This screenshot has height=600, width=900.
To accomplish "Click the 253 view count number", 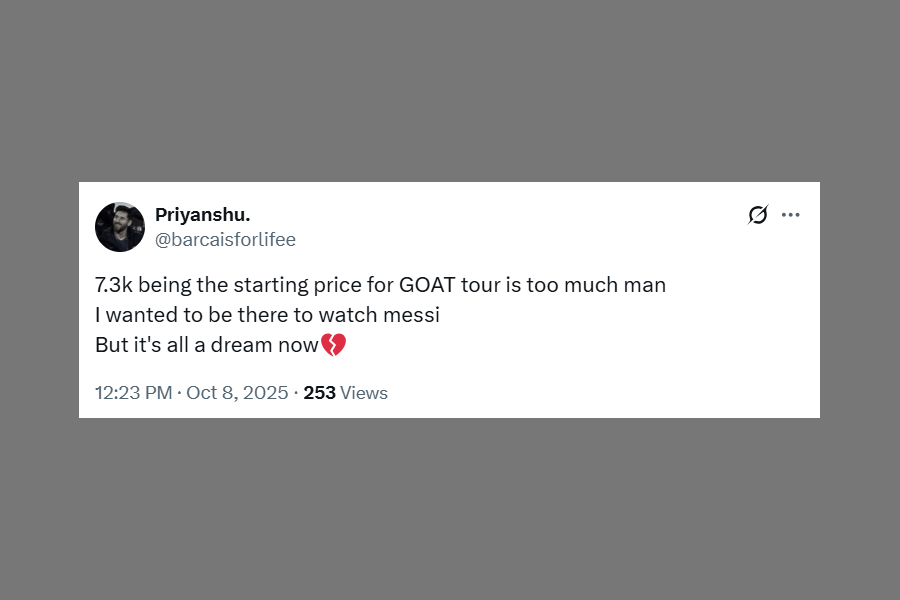I will (x=319, y=393).
